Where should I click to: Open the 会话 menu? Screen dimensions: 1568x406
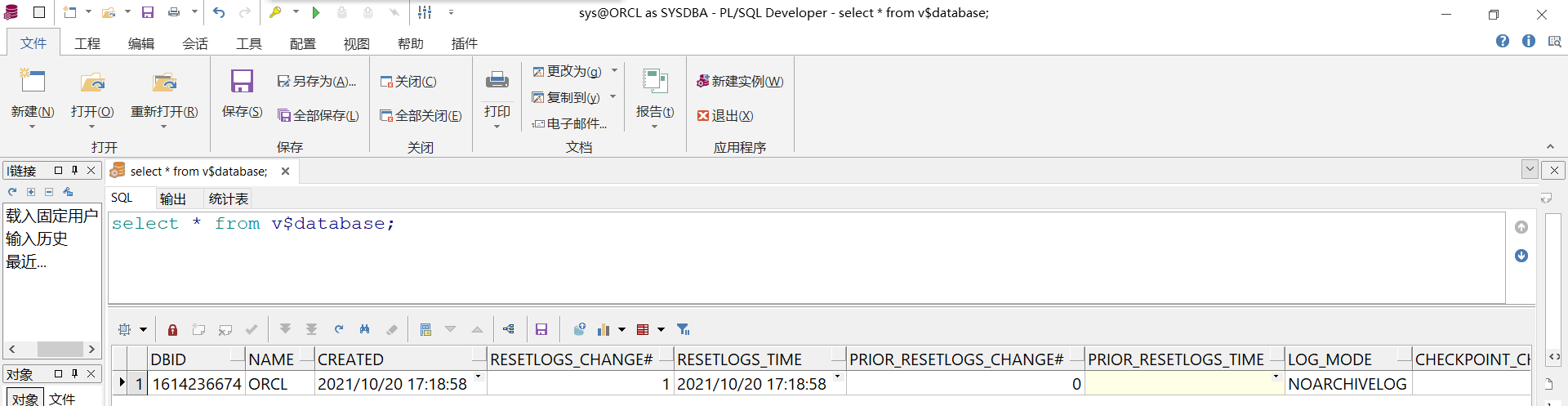[x=195, y=43]
